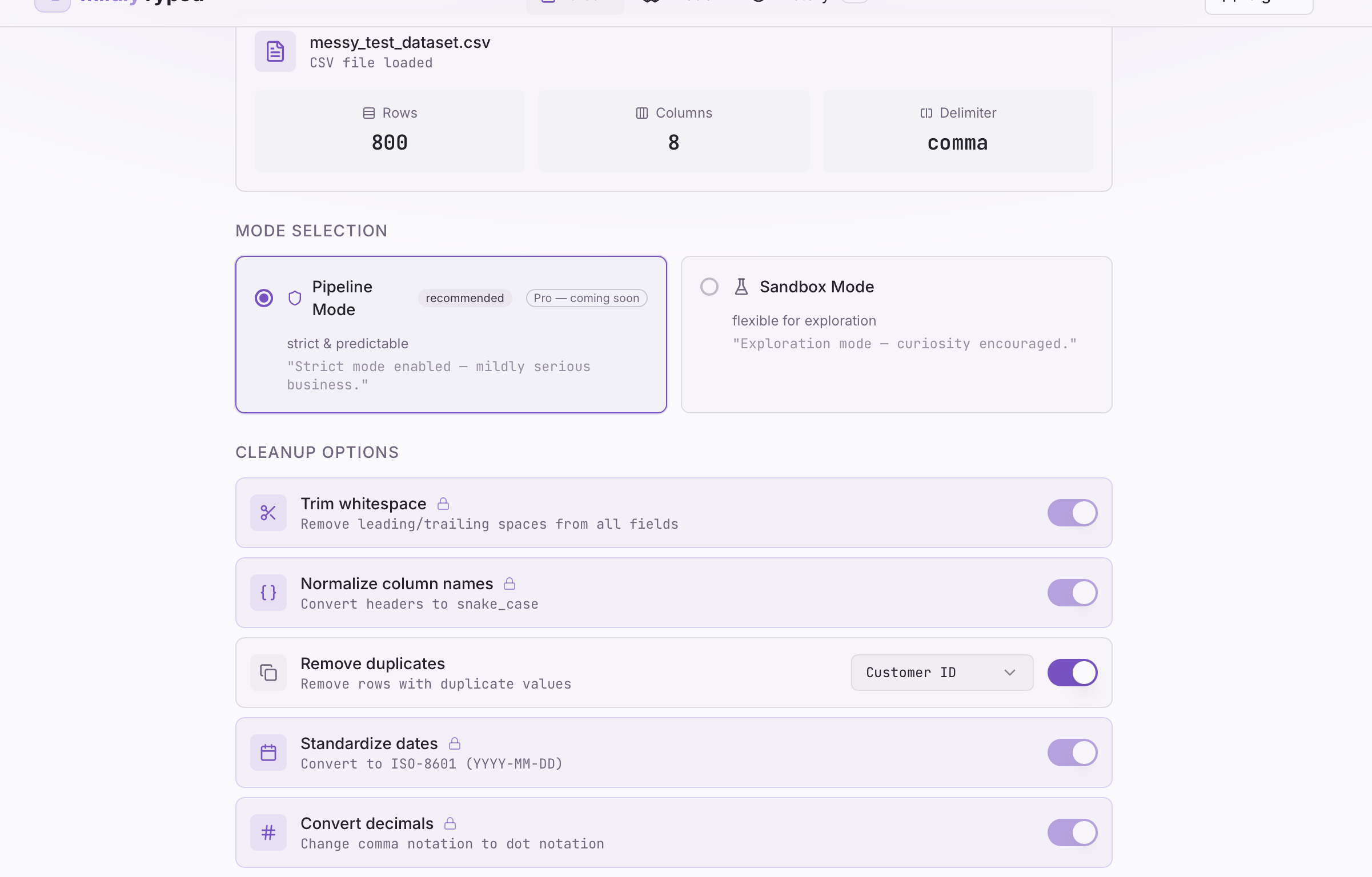This screenshot has width=1372, height=877.
Task: Toggle Standardize dates off
Action: (1072, 753)
